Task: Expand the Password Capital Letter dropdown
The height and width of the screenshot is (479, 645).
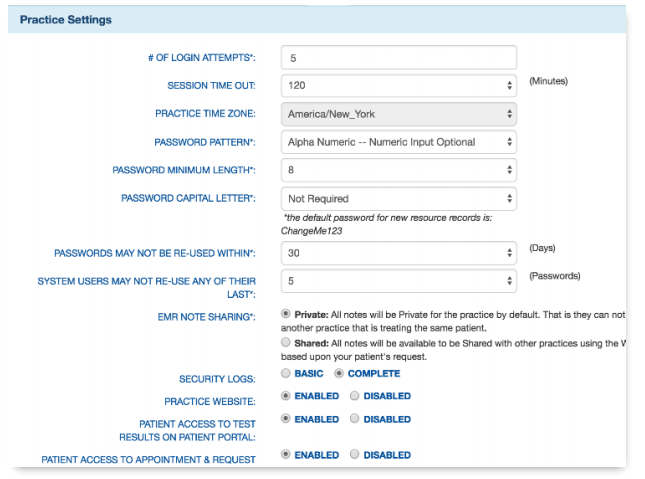Action: pos(398,198)
